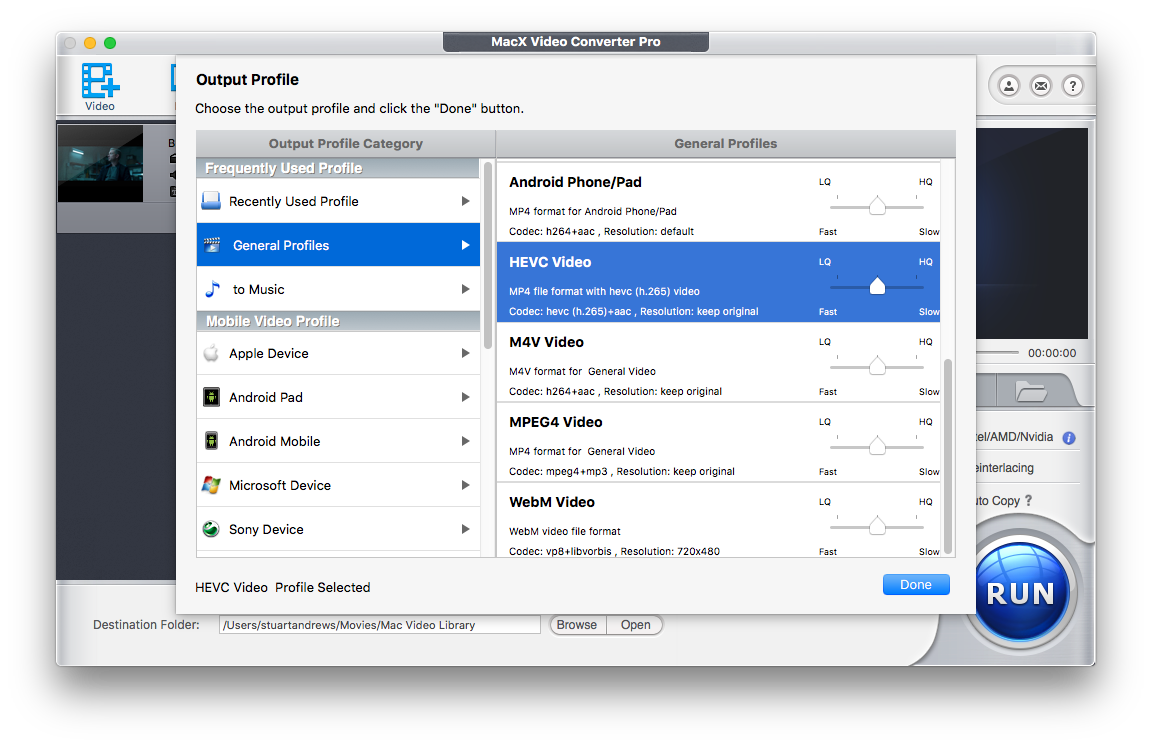
Task: Click the video thumbnail in main window
Action: [101, 163]
